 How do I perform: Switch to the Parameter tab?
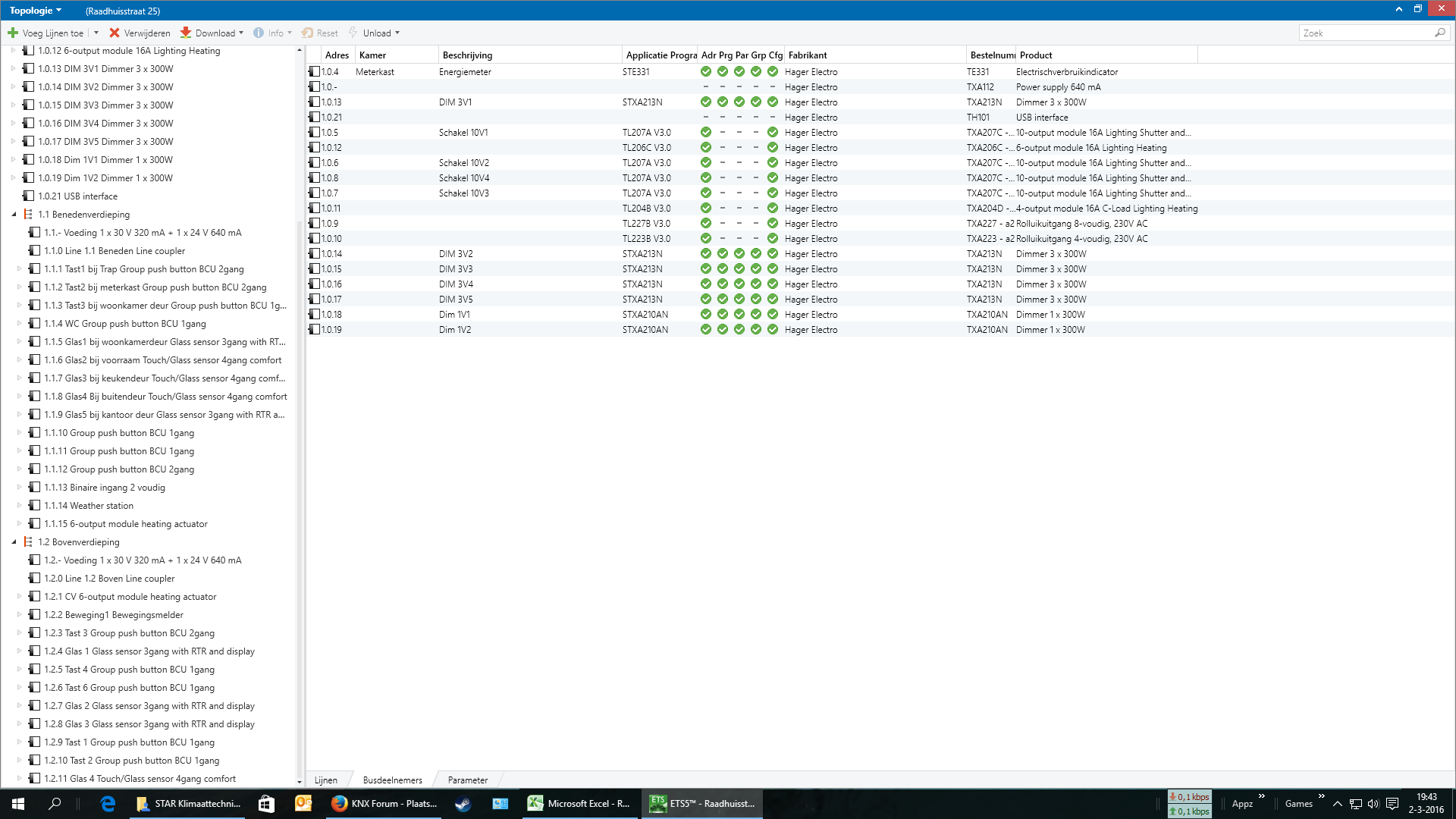pos(467,780)
